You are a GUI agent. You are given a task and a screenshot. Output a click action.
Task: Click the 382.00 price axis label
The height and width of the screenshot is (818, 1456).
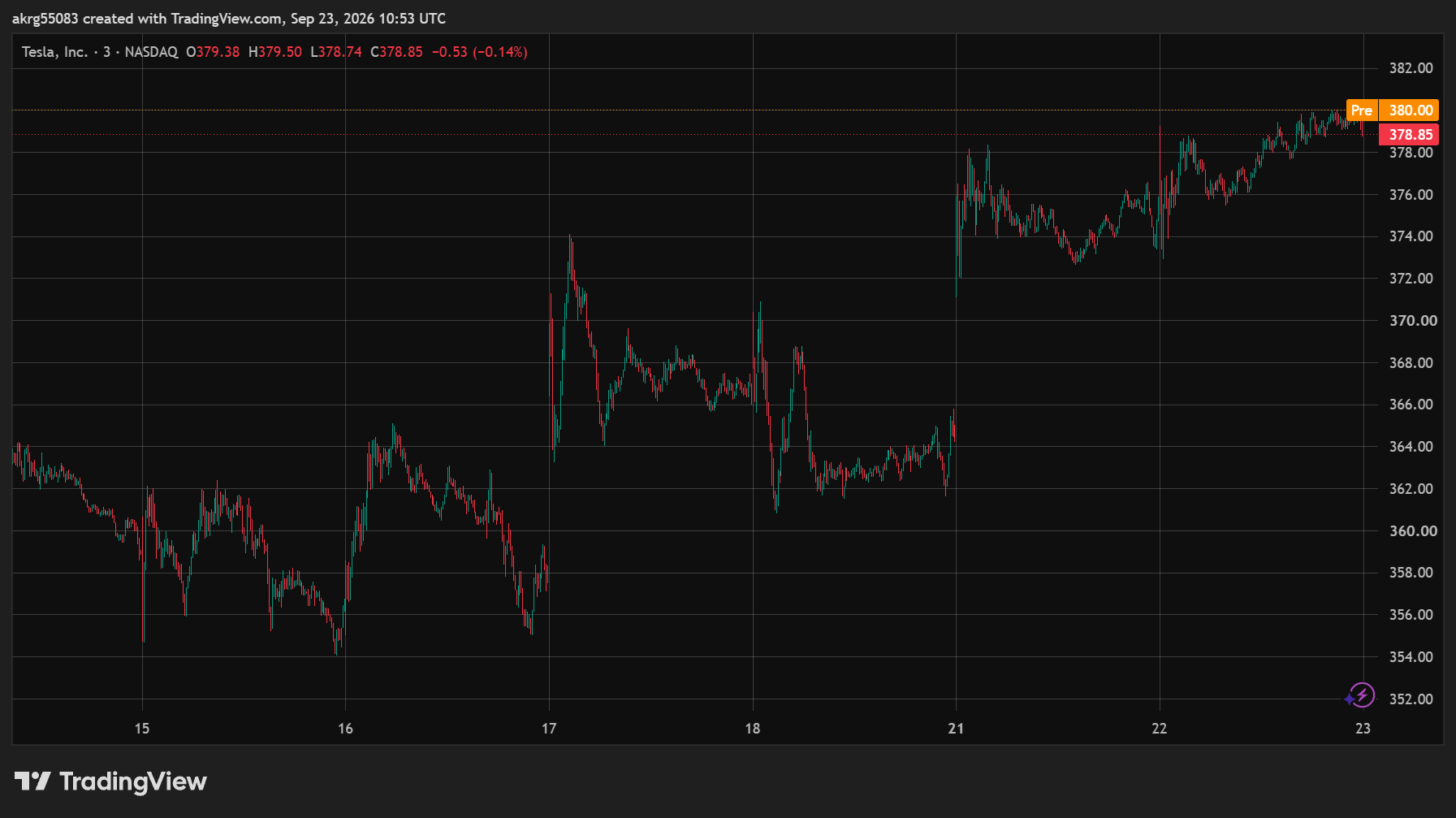tap(1411, 68)
